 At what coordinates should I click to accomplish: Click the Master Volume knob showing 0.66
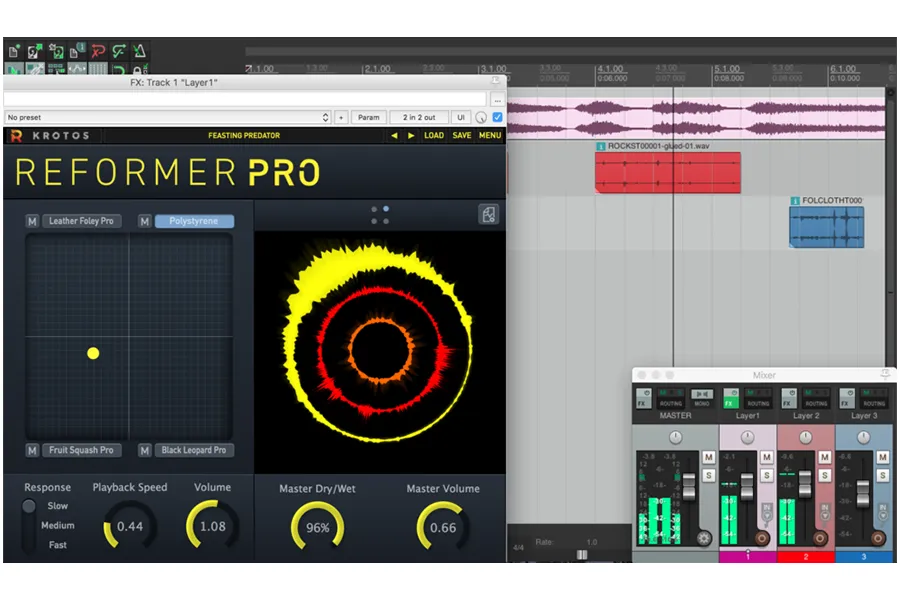[443, 528]
